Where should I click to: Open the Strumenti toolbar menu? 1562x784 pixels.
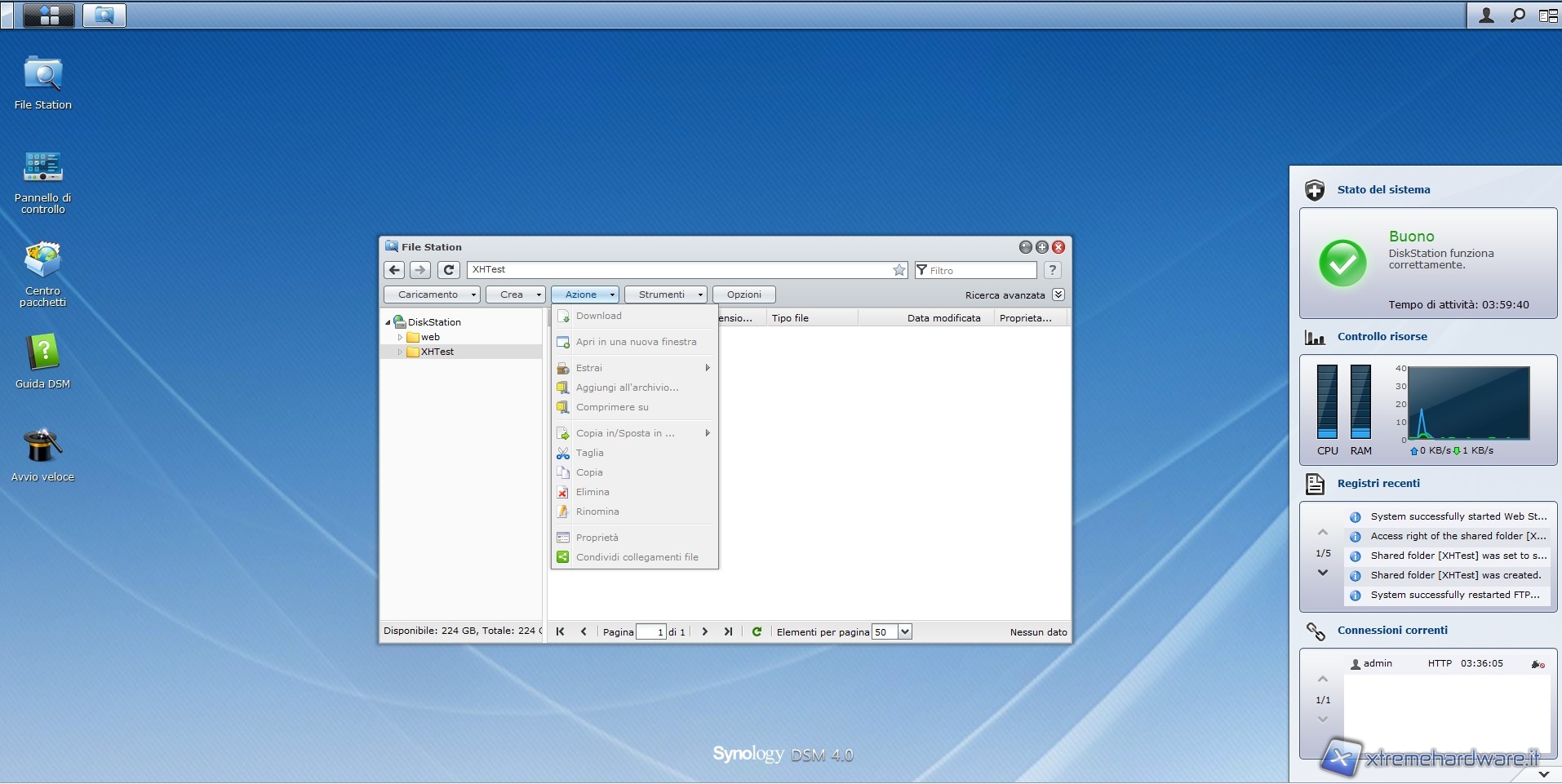pos(665,295)
